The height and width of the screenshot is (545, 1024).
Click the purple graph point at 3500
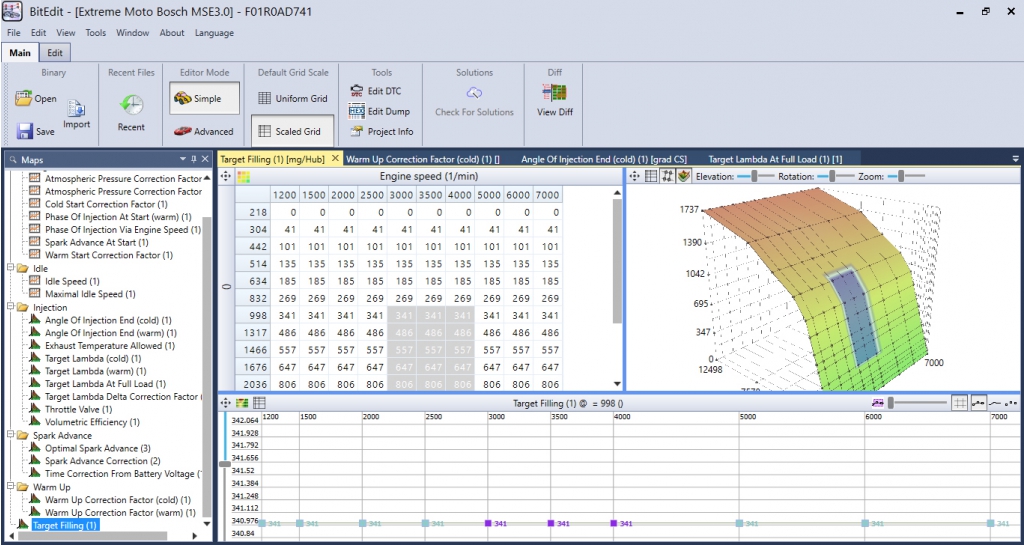[551, 523]
